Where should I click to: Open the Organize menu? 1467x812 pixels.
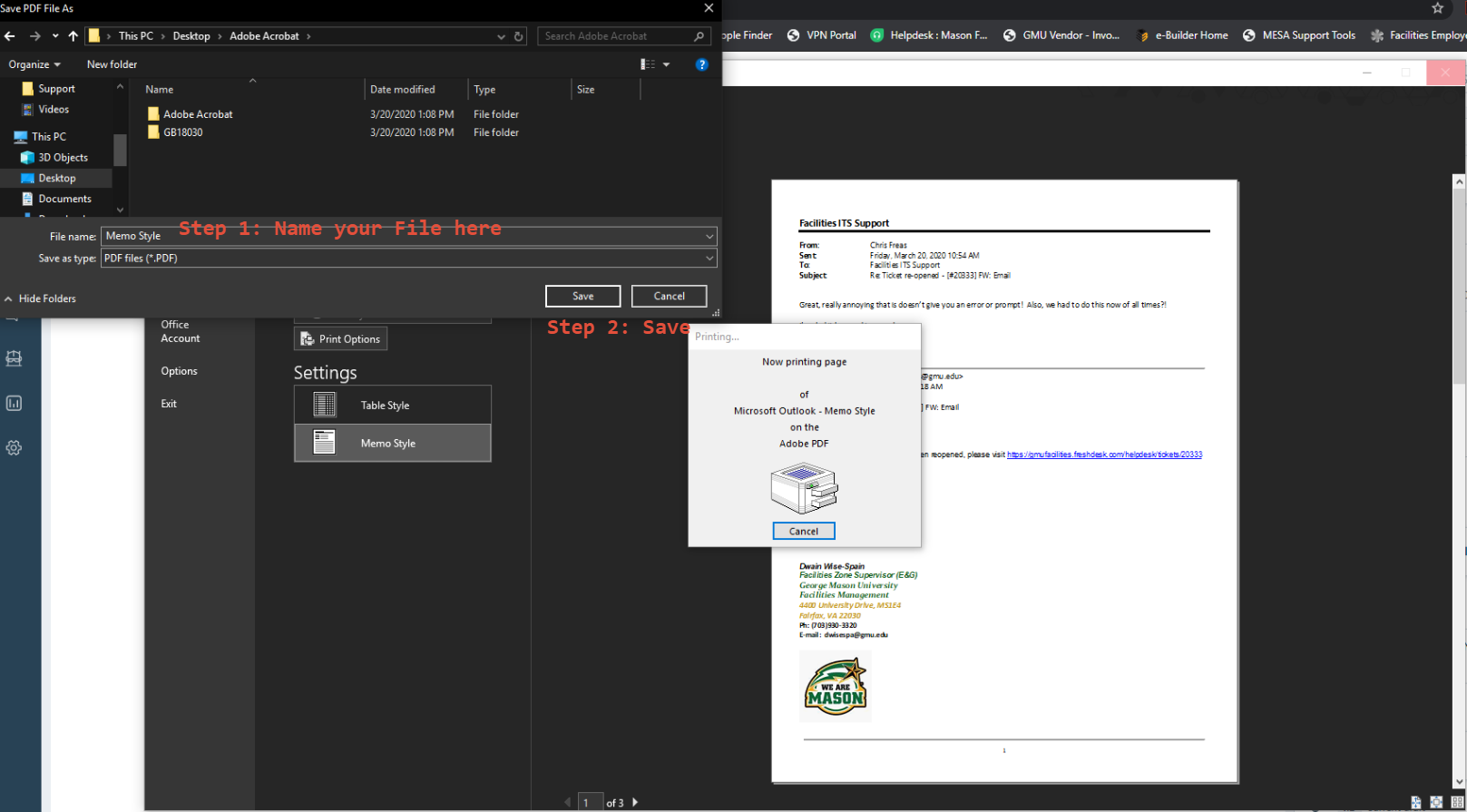[34, 64]
